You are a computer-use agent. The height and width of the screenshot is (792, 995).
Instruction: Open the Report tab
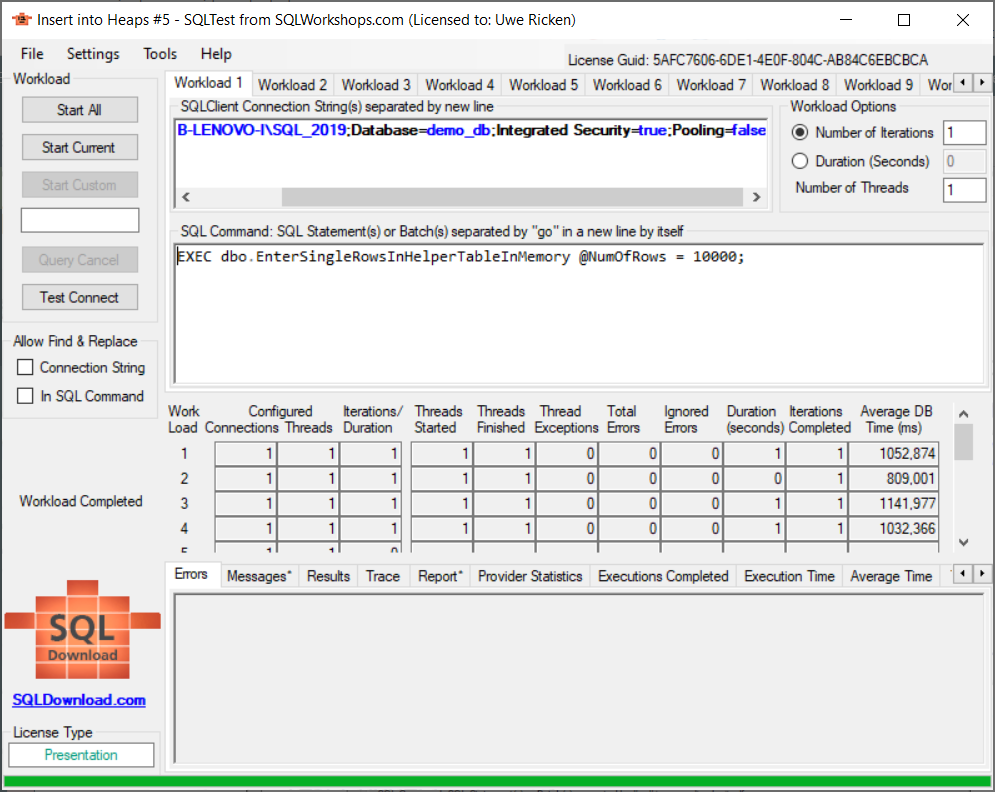(440, 576)
